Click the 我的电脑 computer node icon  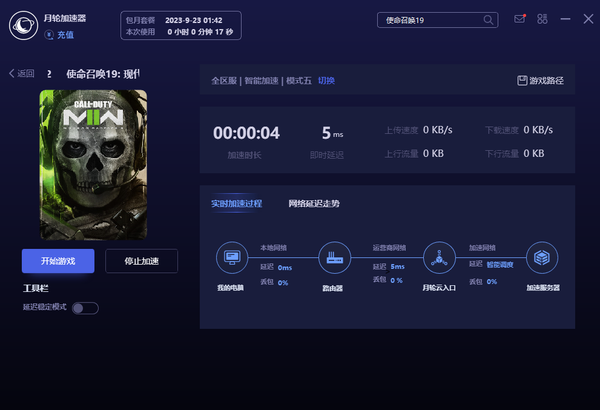coord(231,258)
